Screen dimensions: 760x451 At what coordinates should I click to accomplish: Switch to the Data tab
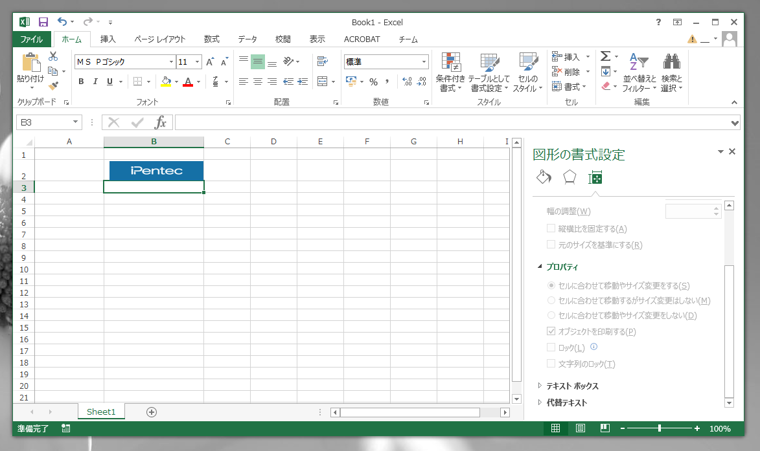click(247, 39)
